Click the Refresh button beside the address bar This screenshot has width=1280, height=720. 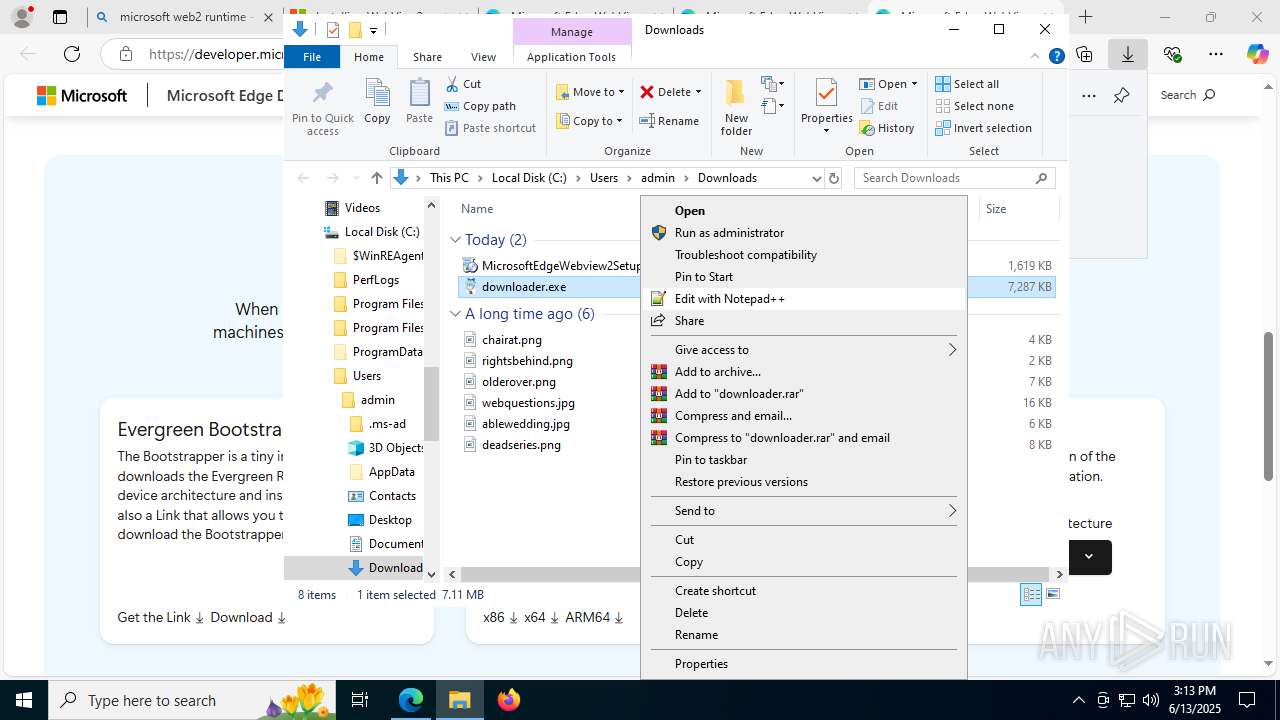(834, 178)
